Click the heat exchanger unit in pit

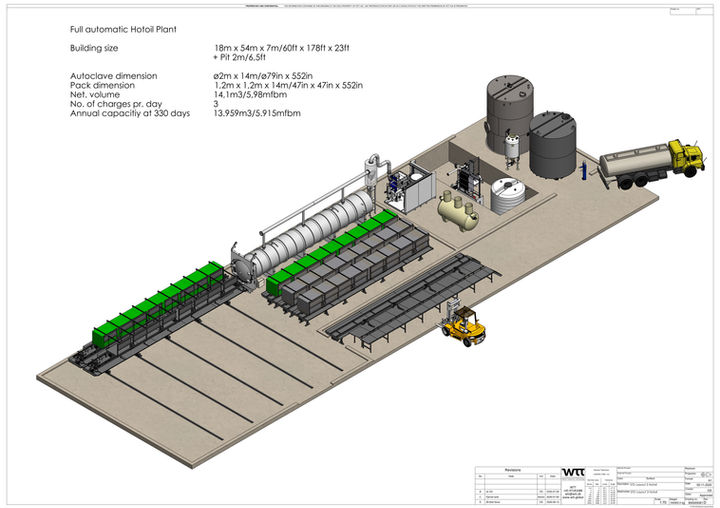467,179
